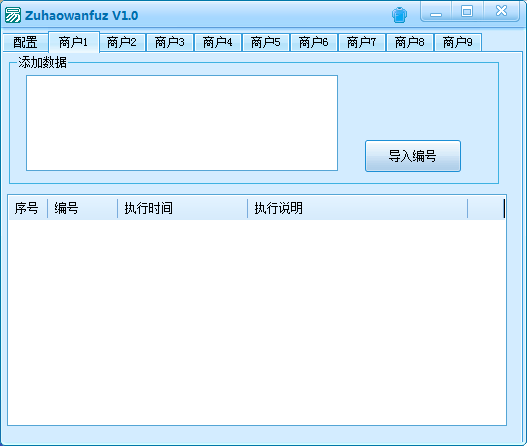Screen dimensions: 527x446
Task: Click the 导入编号 button
Action: 413,156
